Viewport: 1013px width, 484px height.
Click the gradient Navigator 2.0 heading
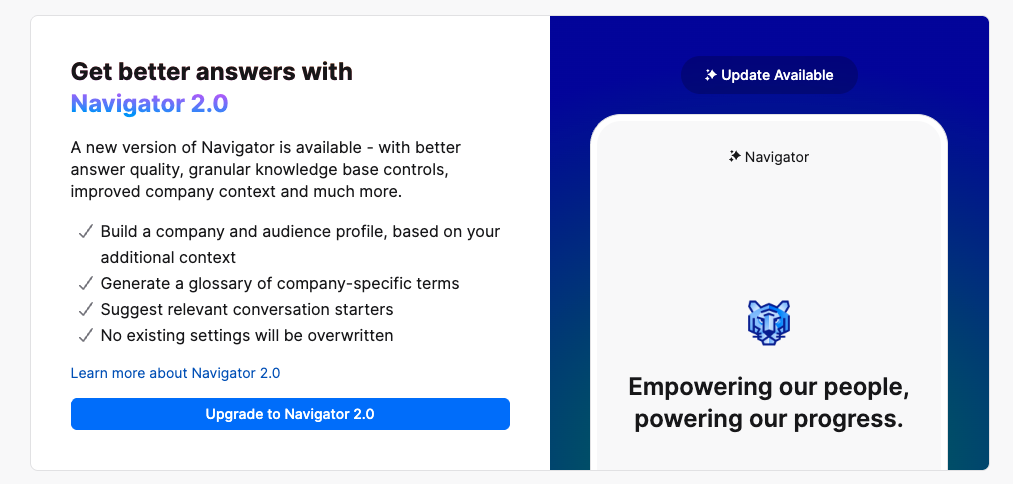tap(149, 104)
